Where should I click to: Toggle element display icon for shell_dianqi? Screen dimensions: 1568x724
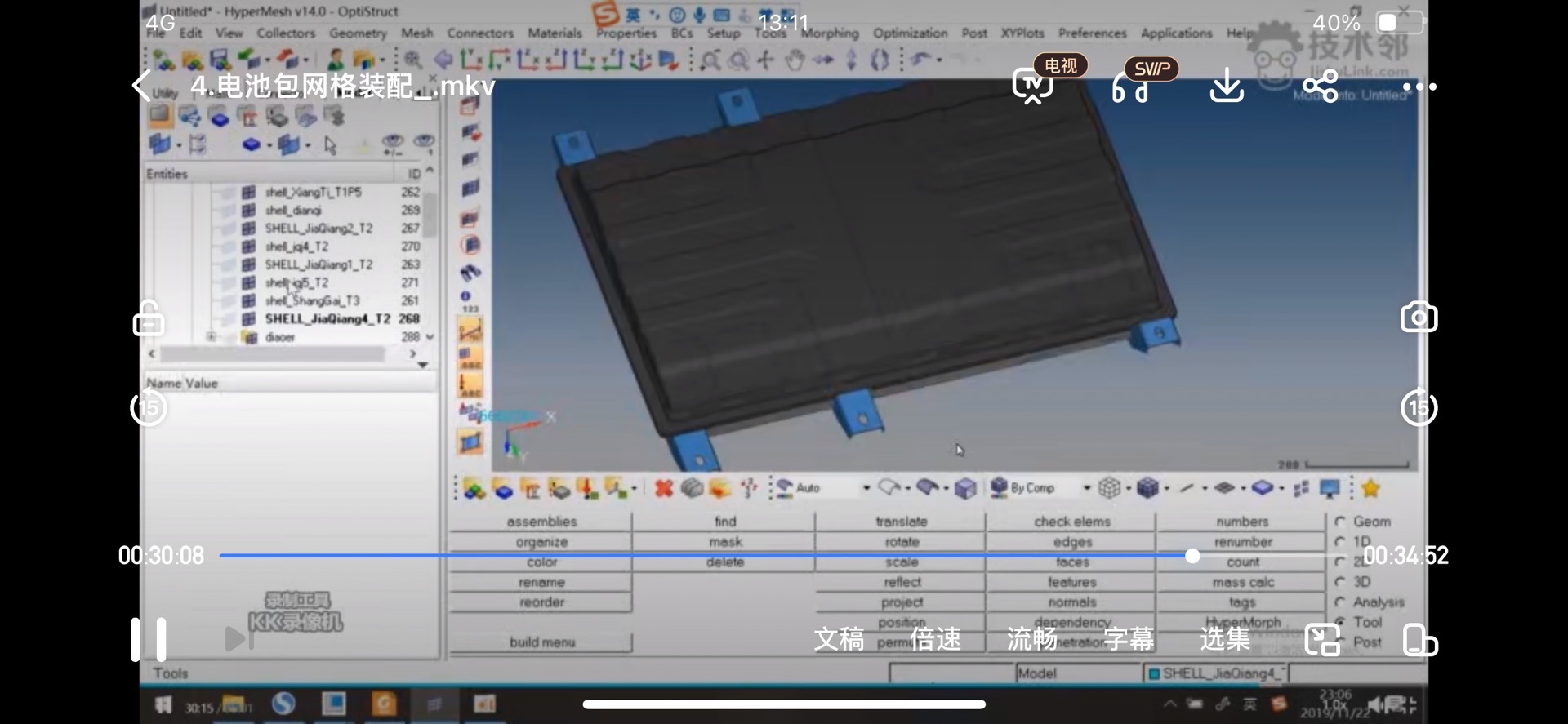point(248,210)
